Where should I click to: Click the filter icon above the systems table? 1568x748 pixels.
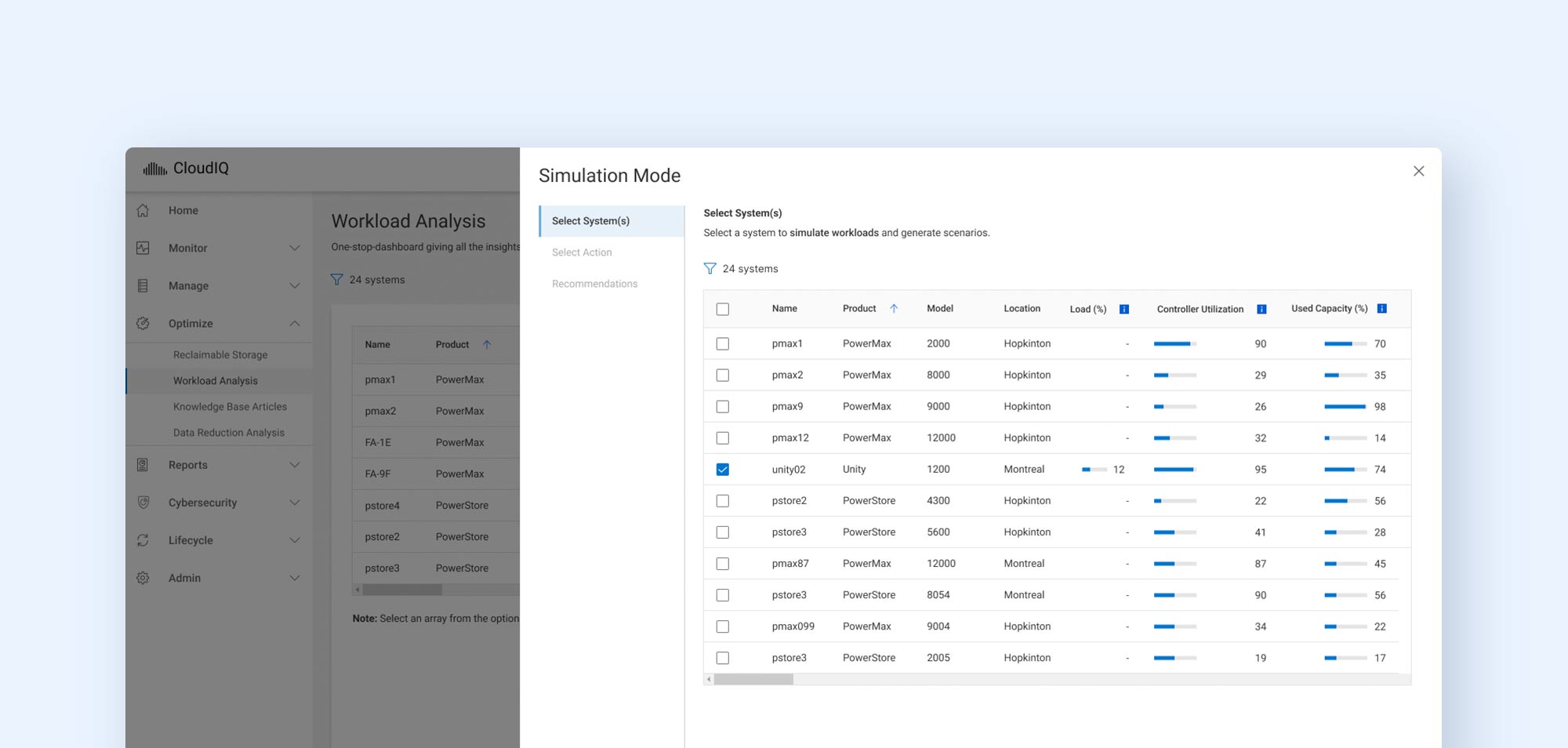point(710,269)
